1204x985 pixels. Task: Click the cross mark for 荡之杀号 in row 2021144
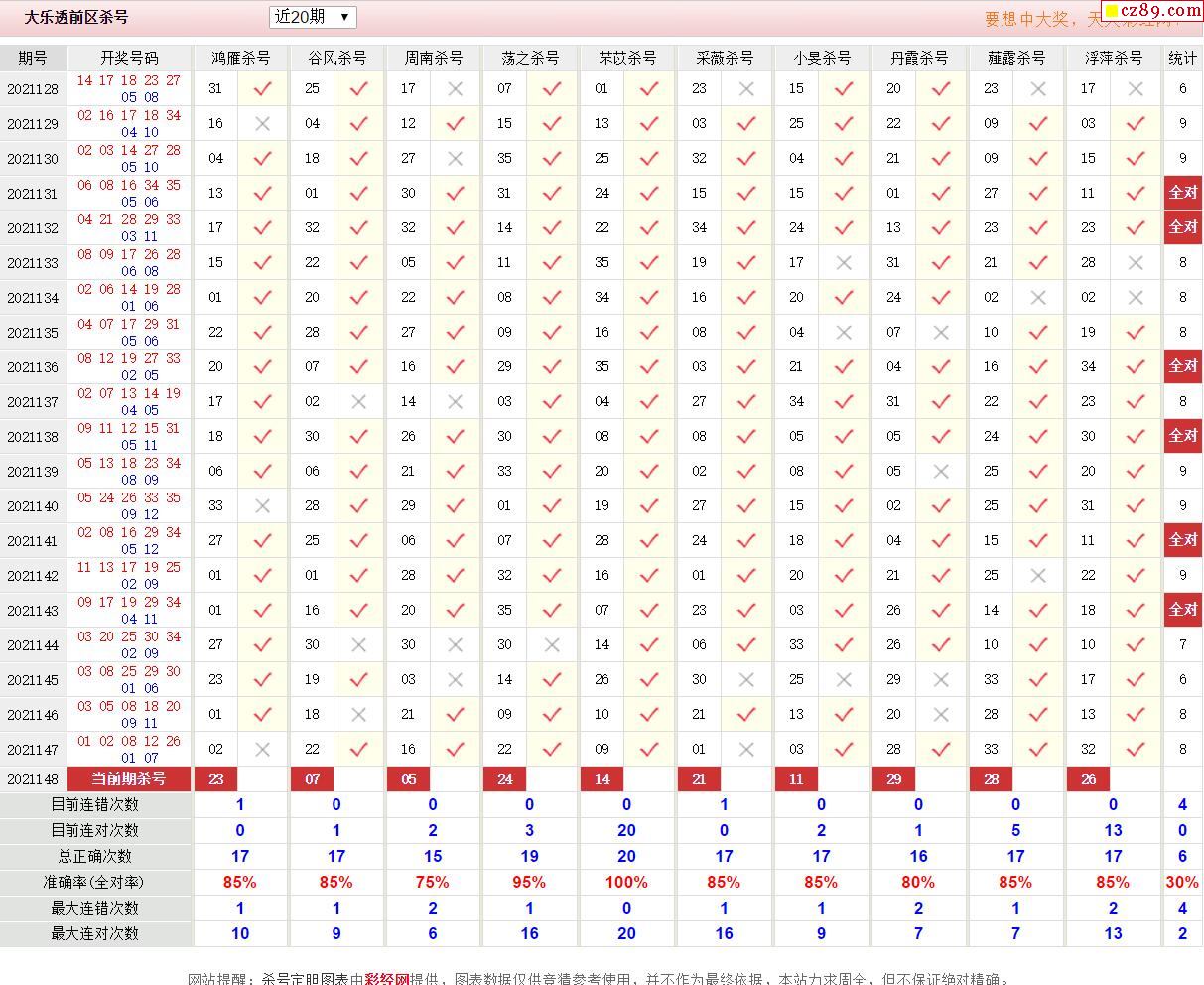click(552, 645)
